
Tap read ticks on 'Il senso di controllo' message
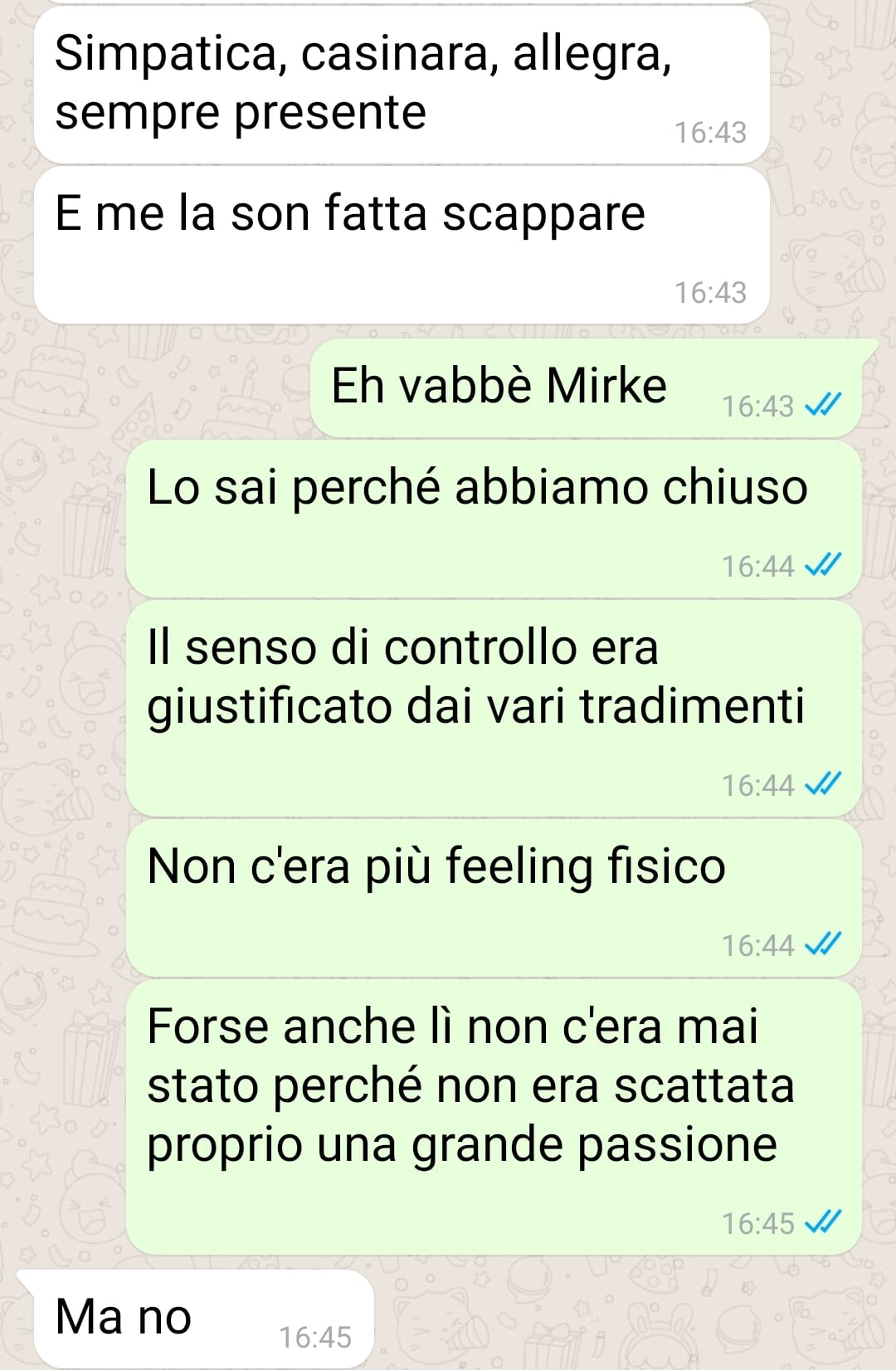824,784
